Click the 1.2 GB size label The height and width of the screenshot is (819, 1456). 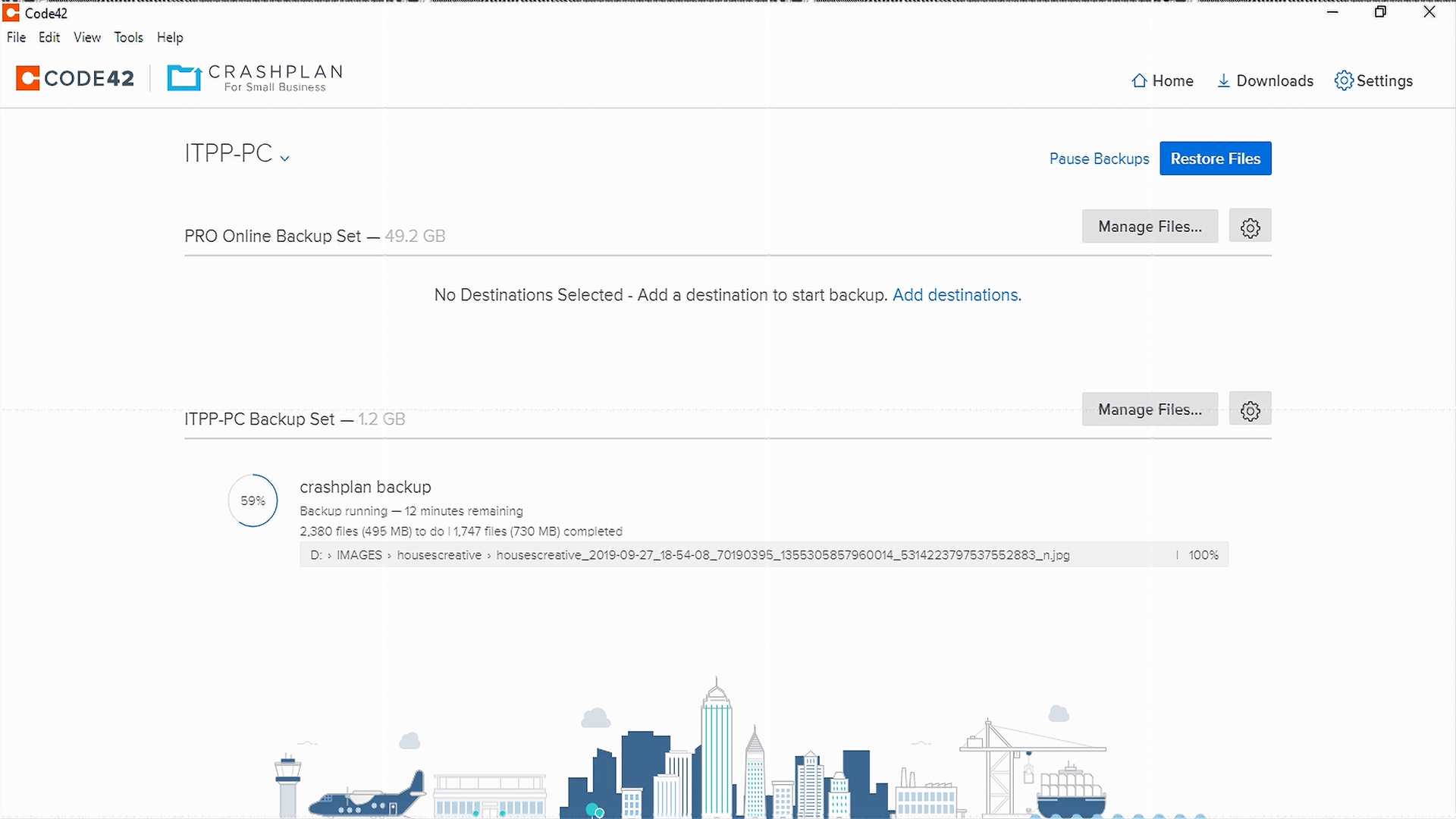click(x=381, y=419)
